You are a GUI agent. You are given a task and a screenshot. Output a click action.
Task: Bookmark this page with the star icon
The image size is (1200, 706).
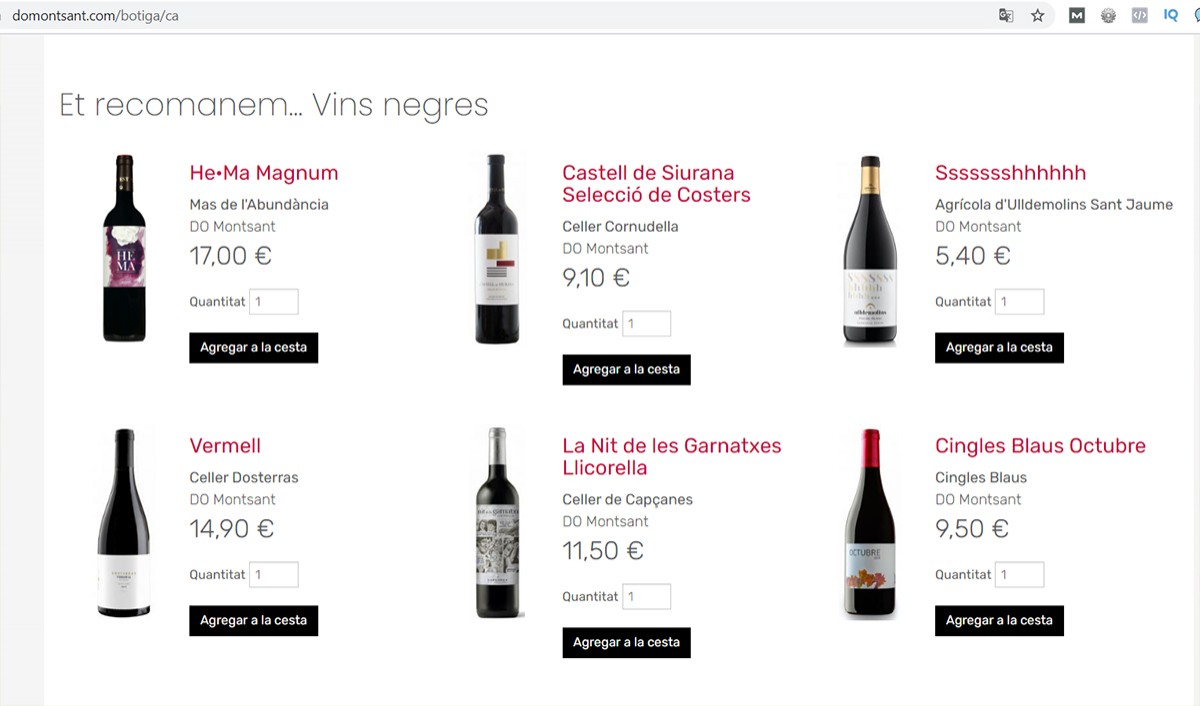(x=1037, y=15)
